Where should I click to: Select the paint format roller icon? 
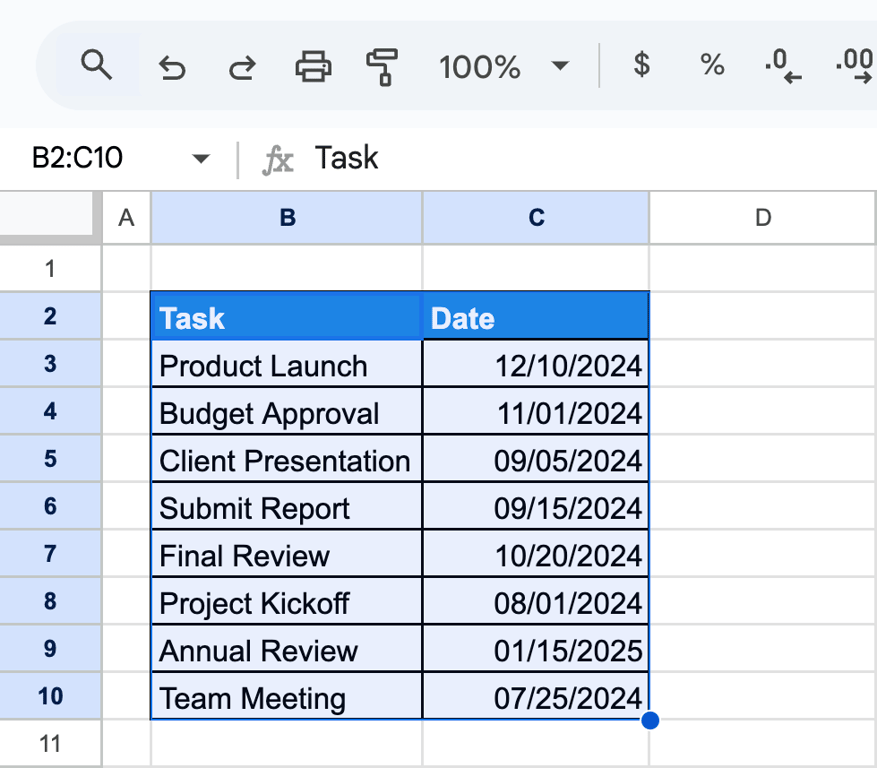click(x=382, y=67)
